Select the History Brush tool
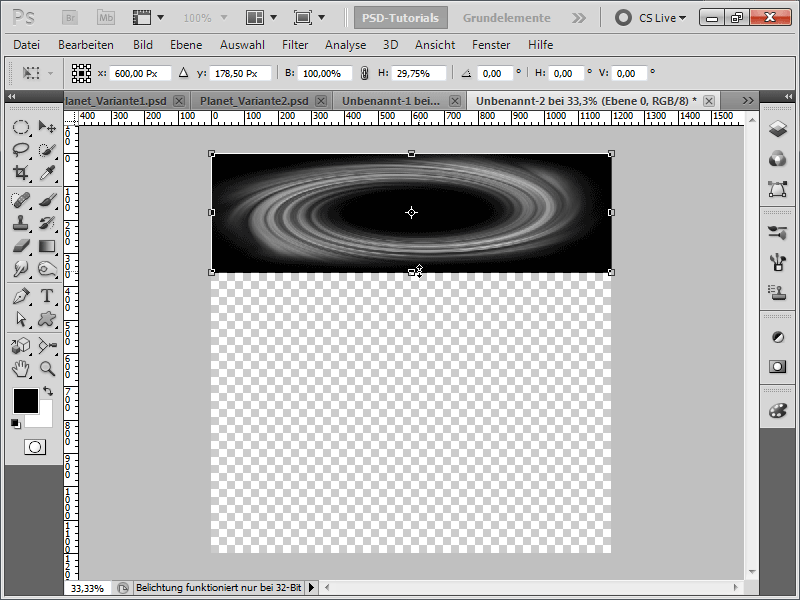800x600 pixels. (47, 223)
